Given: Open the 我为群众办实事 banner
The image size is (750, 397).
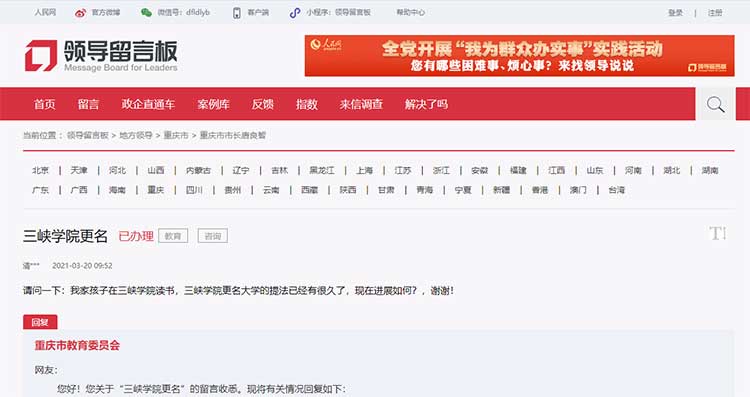Looking at the screenshot, I should tap(519, 55).
